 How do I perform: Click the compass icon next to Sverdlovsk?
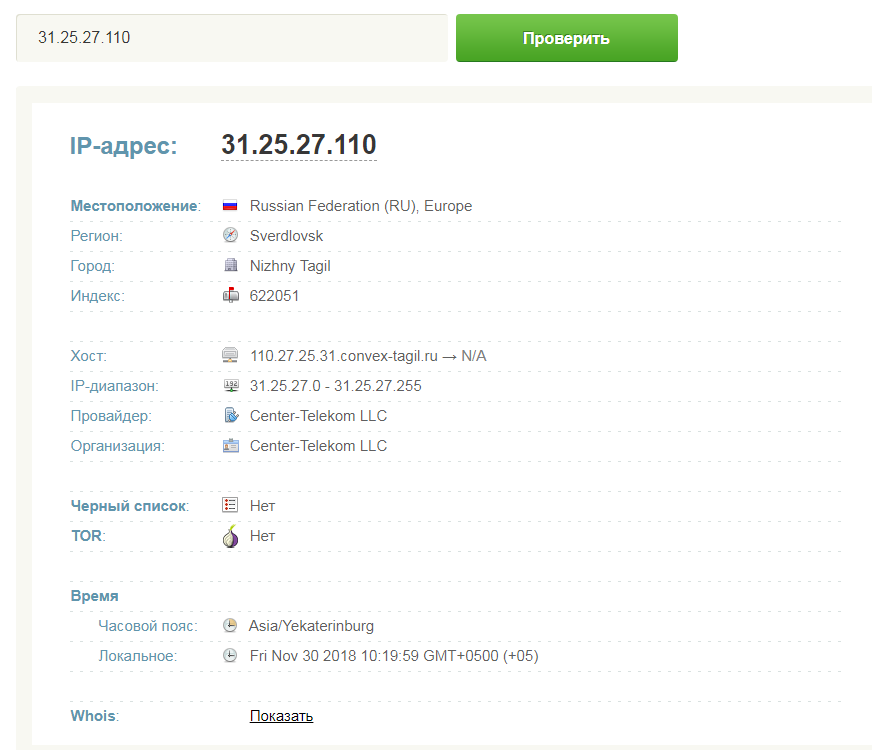[x=230, y=236]
